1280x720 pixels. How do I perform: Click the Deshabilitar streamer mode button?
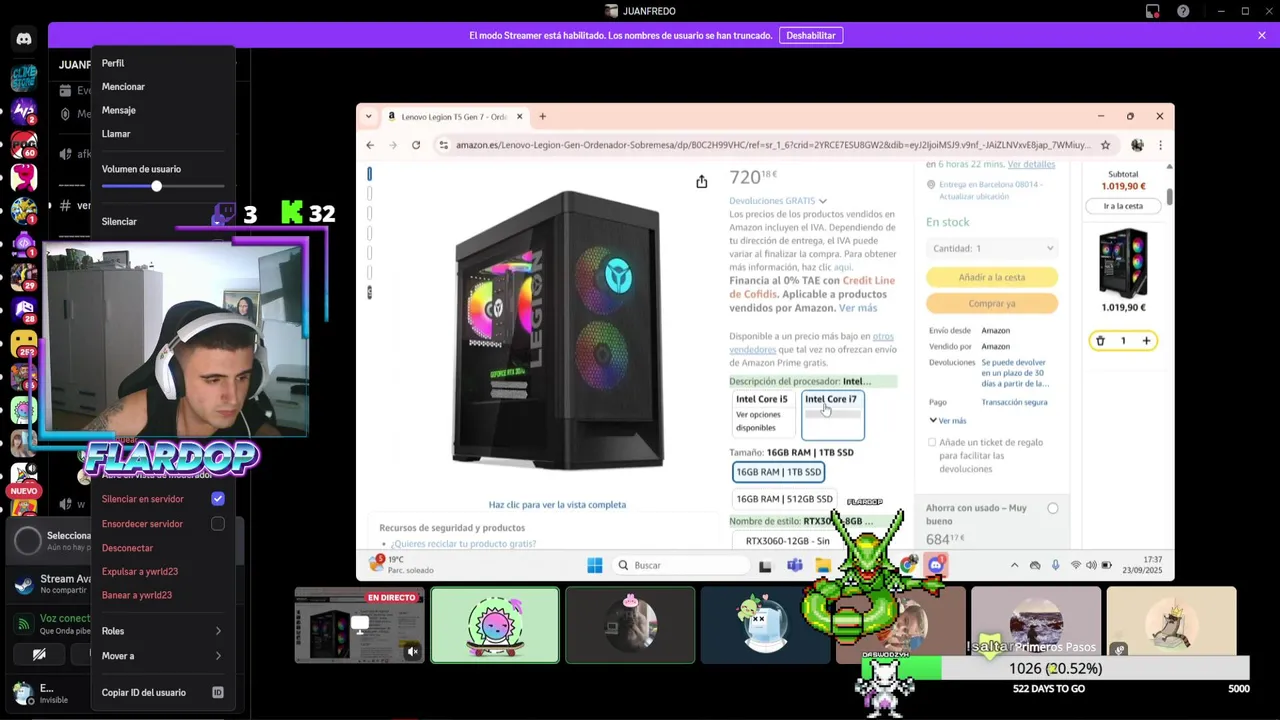click(810, 35)
